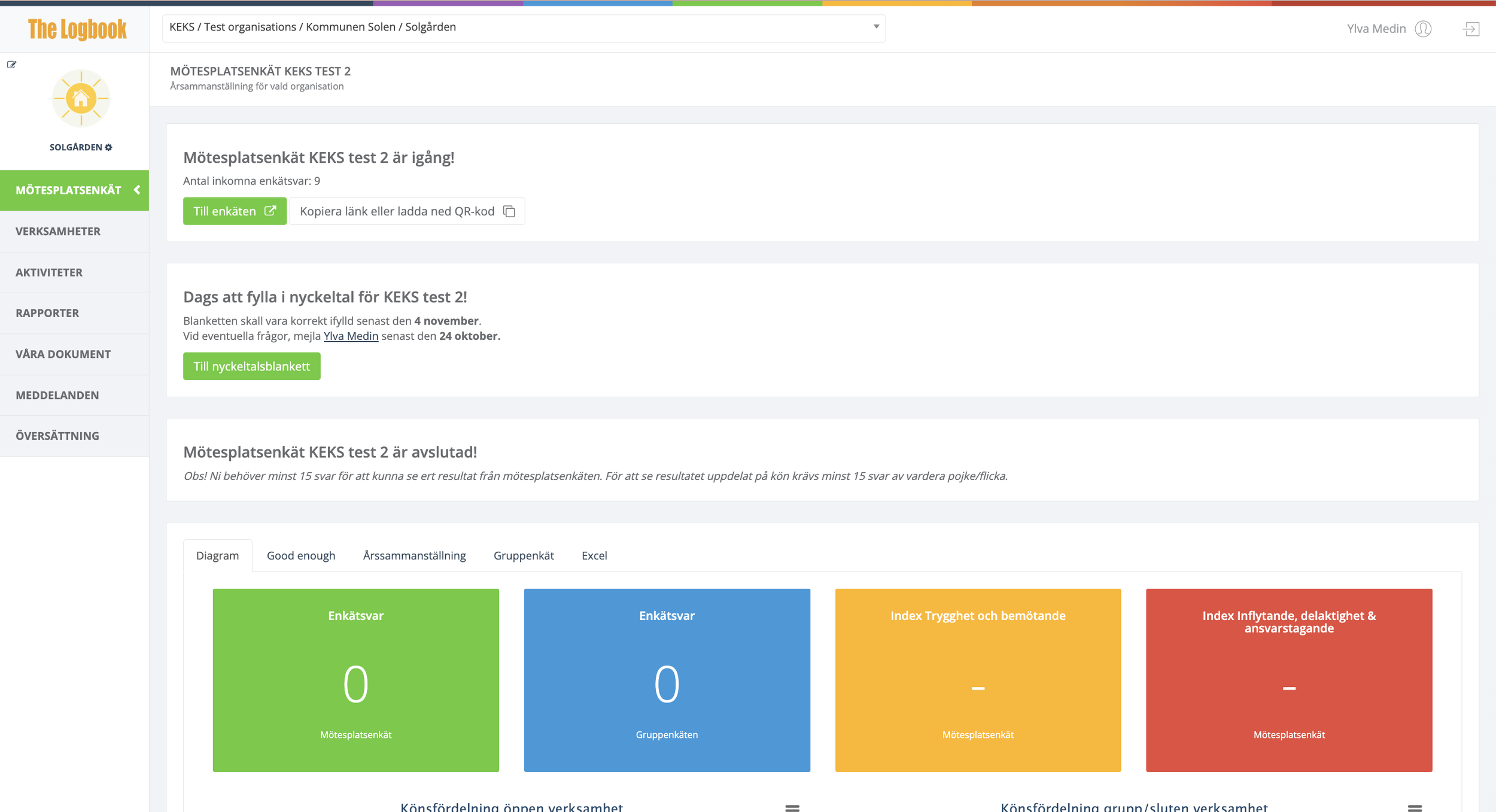The width and height of the screenshot is (1496, 812).
Task: Switch to the Good enough tab
Action: coord(301,555)
